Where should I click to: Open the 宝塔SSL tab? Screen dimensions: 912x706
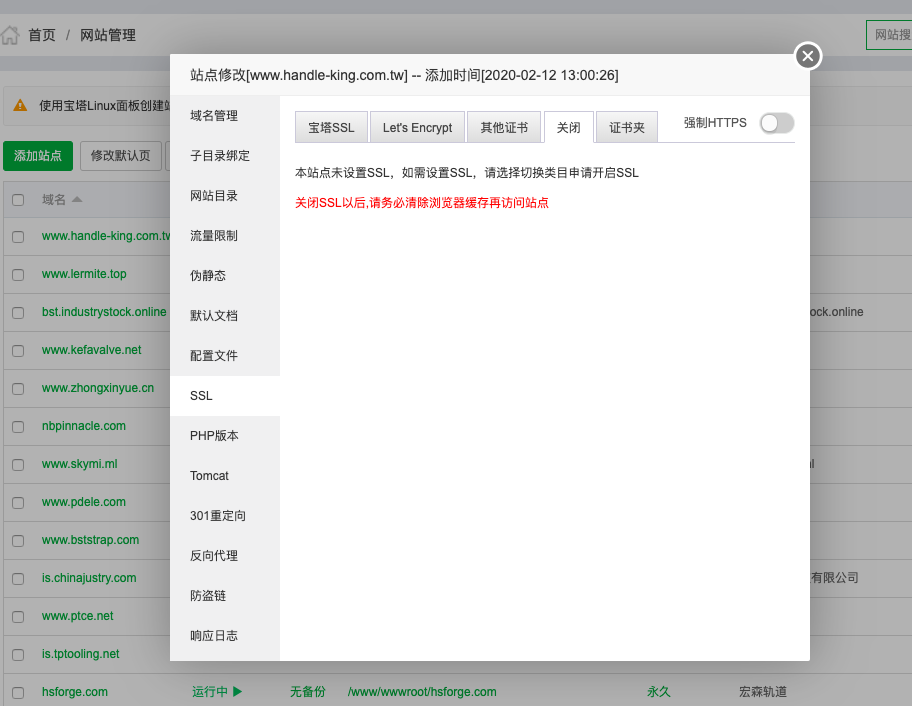click(331, 128)
